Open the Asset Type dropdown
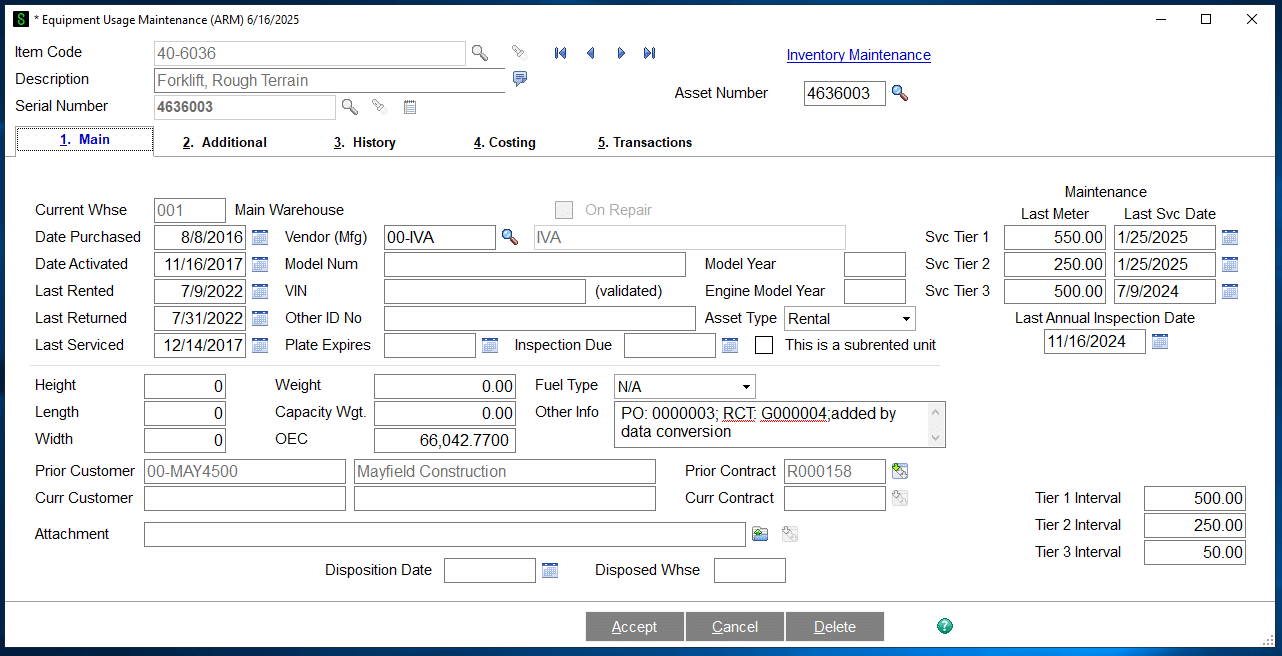Viewport: 1282px width, 656px height. [850, 319]
